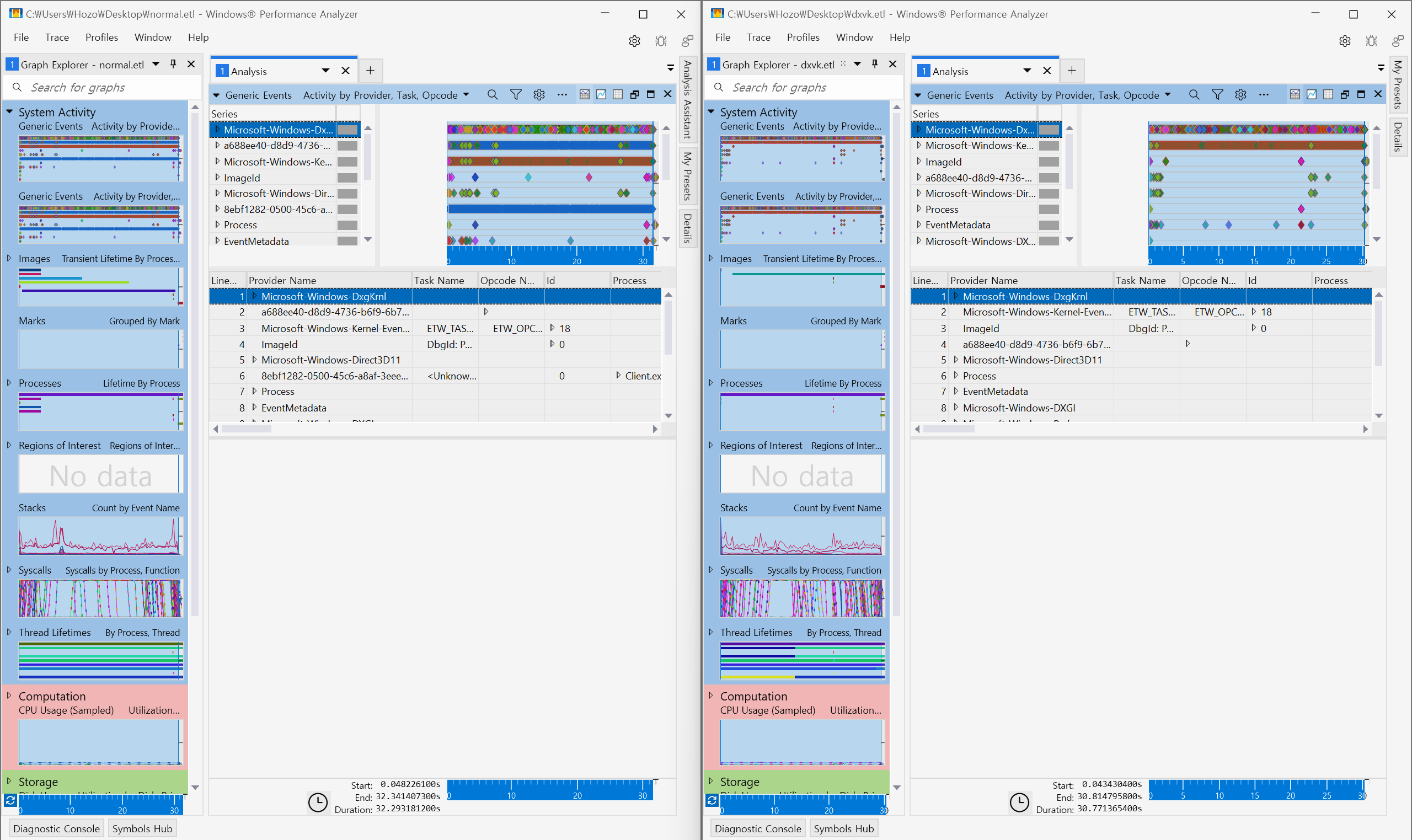Open Diagnostic Console in normal.etl window
Screen dimensions: 1412x840
coord(56,828)
